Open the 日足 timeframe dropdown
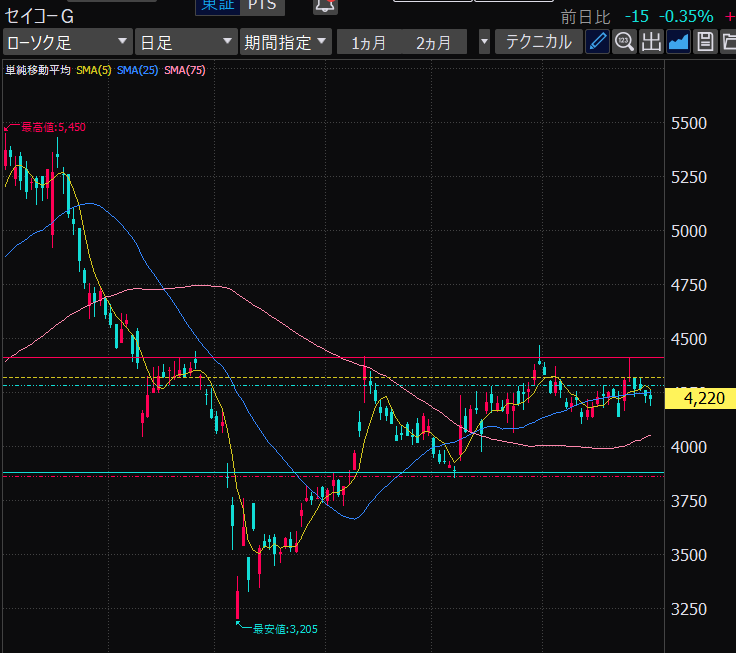736x653 pixels. (x=186, y=42)
